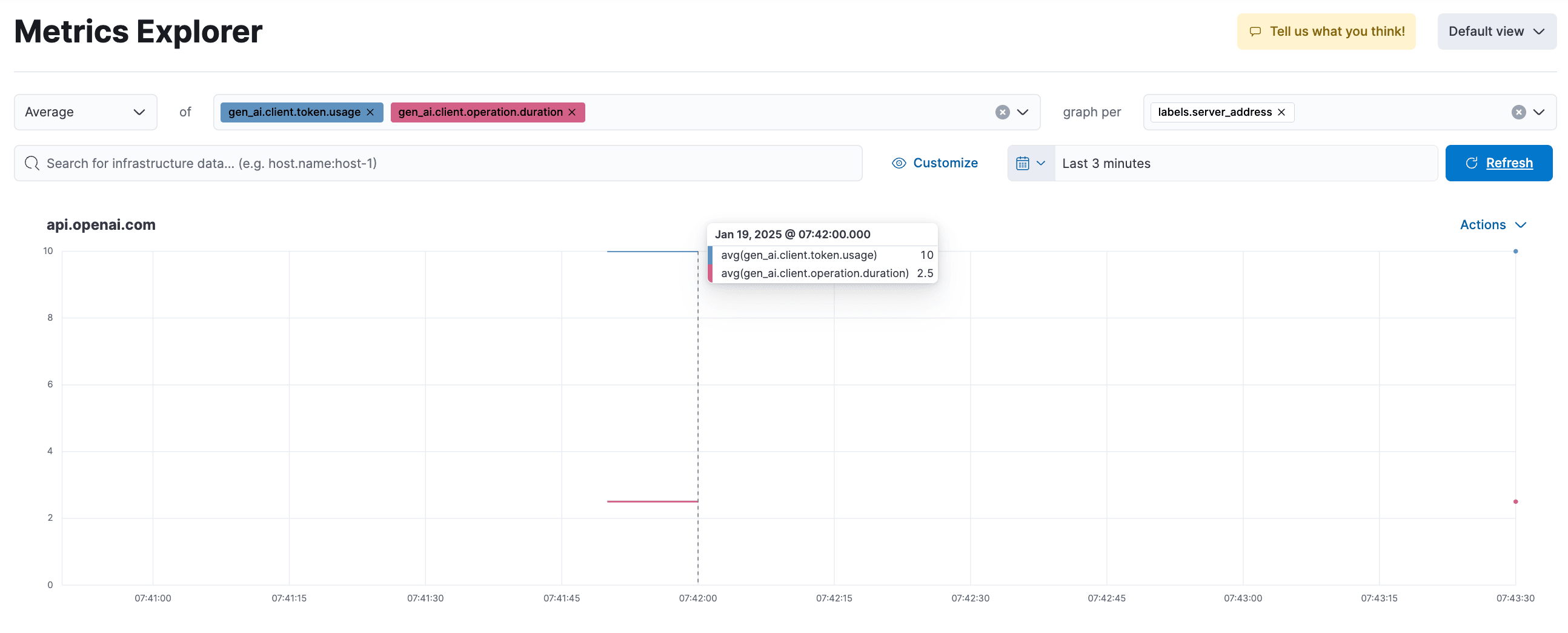
Task: Click the refresh circular arrow icon
Action: [1472, 162]
